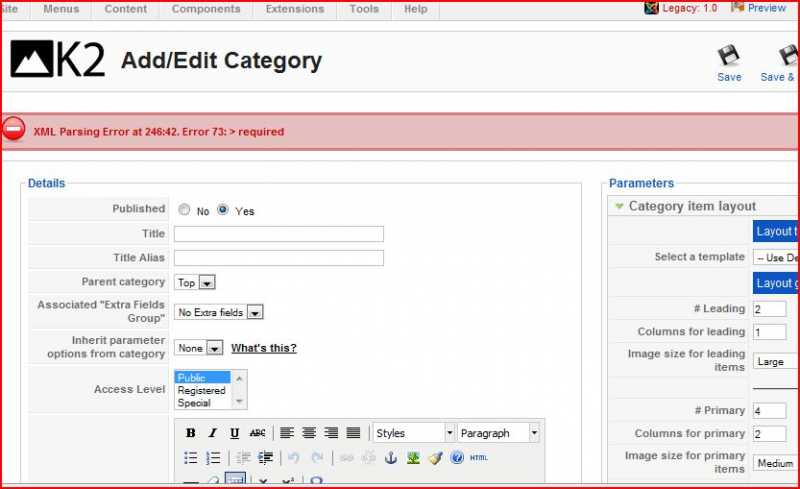
Task: Select Registered access level
Action: (x=202, y=390)
